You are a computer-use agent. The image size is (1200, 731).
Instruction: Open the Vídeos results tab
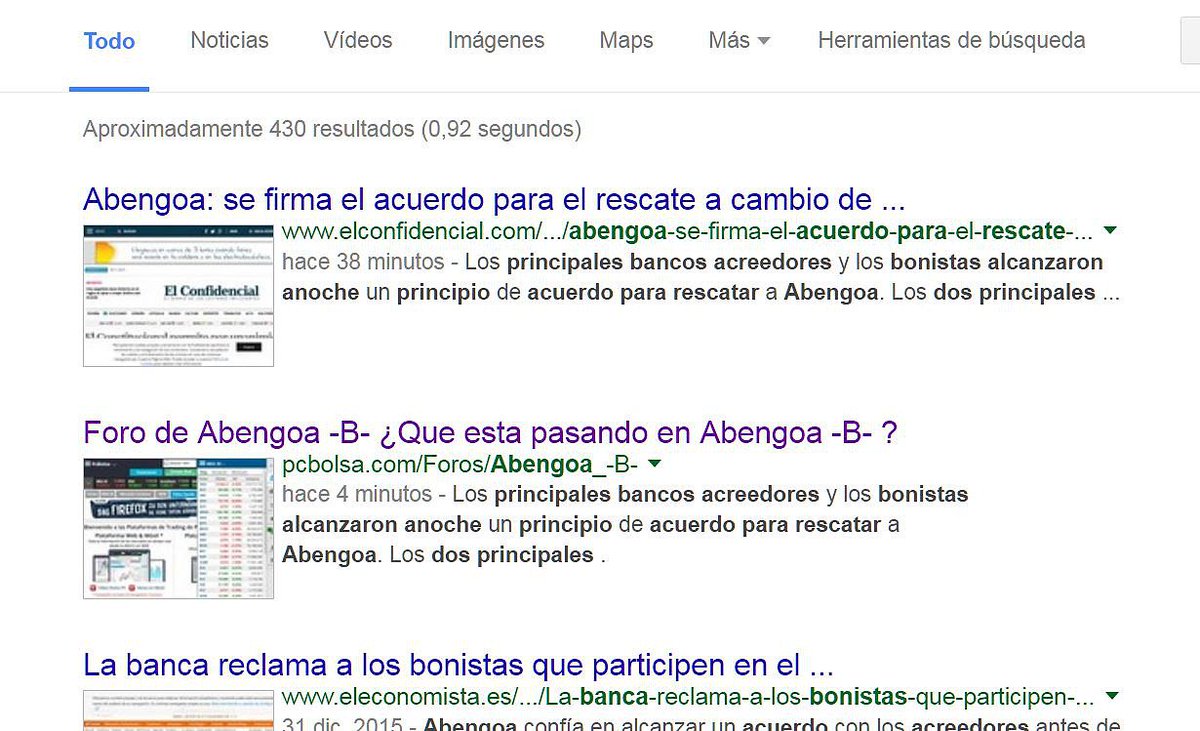point(358,41)
